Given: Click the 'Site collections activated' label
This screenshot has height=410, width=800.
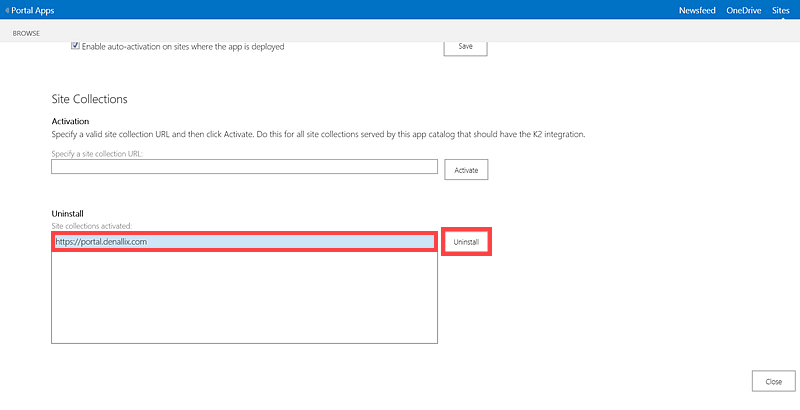Looking at the screenshot, I should coord(92,226).
